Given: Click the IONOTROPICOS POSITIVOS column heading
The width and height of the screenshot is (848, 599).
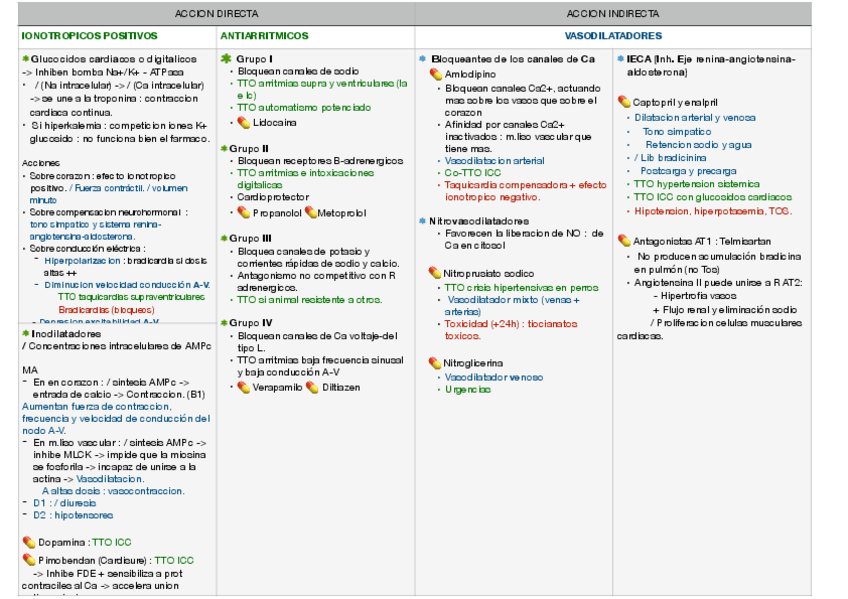Looking at the screenshot, I should tap(89, 36).
